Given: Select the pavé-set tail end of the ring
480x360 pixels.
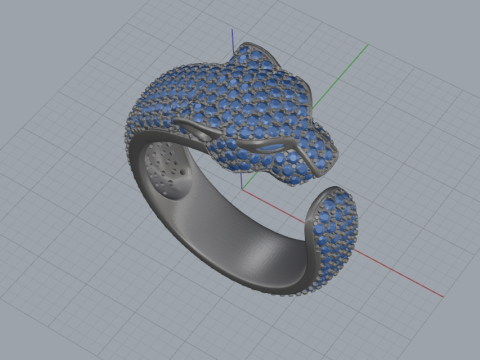Looking at the screenshot, I should click(332, 237).
